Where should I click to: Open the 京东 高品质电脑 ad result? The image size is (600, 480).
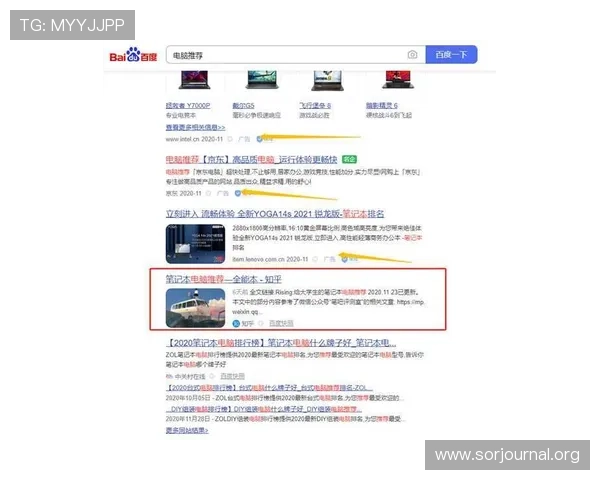[251, 159]
